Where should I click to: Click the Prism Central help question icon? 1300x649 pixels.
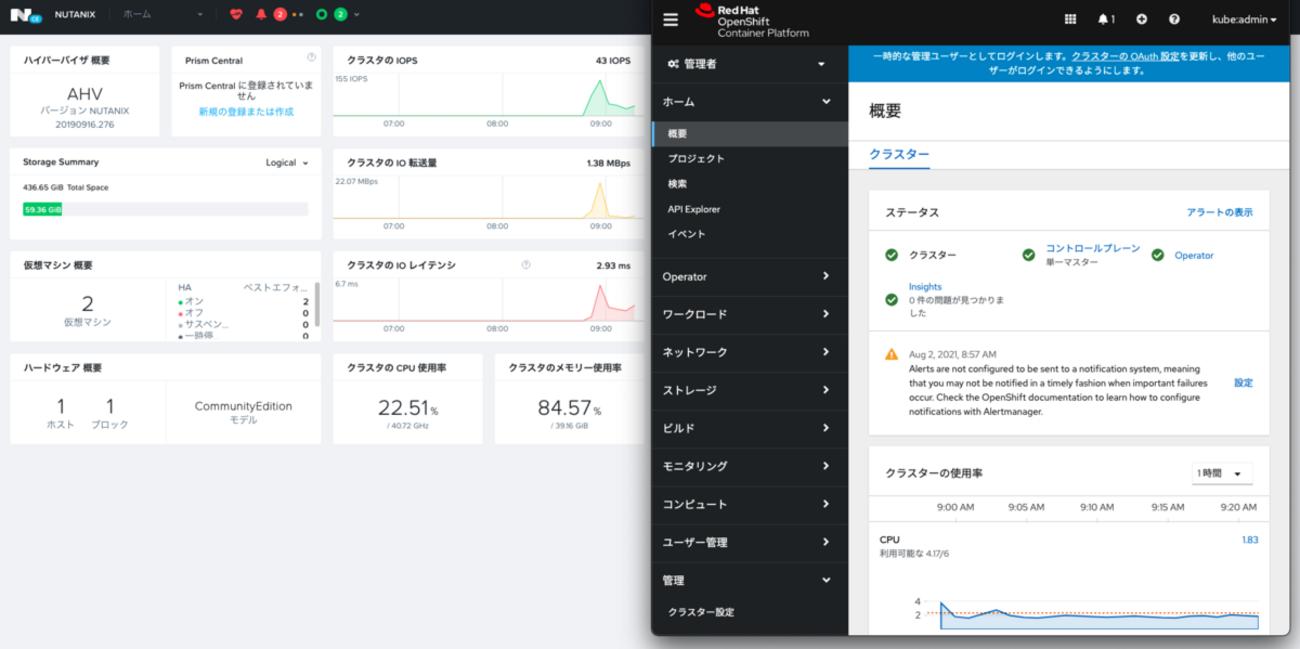(x=312, y=58)
